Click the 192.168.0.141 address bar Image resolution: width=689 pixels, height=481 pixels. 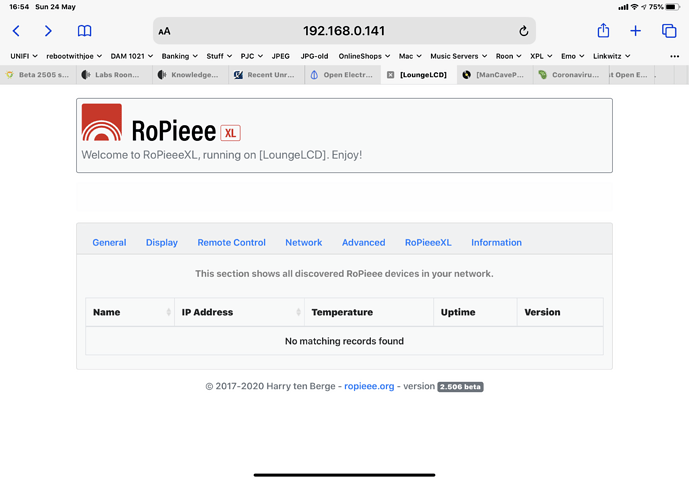(344, 31)
